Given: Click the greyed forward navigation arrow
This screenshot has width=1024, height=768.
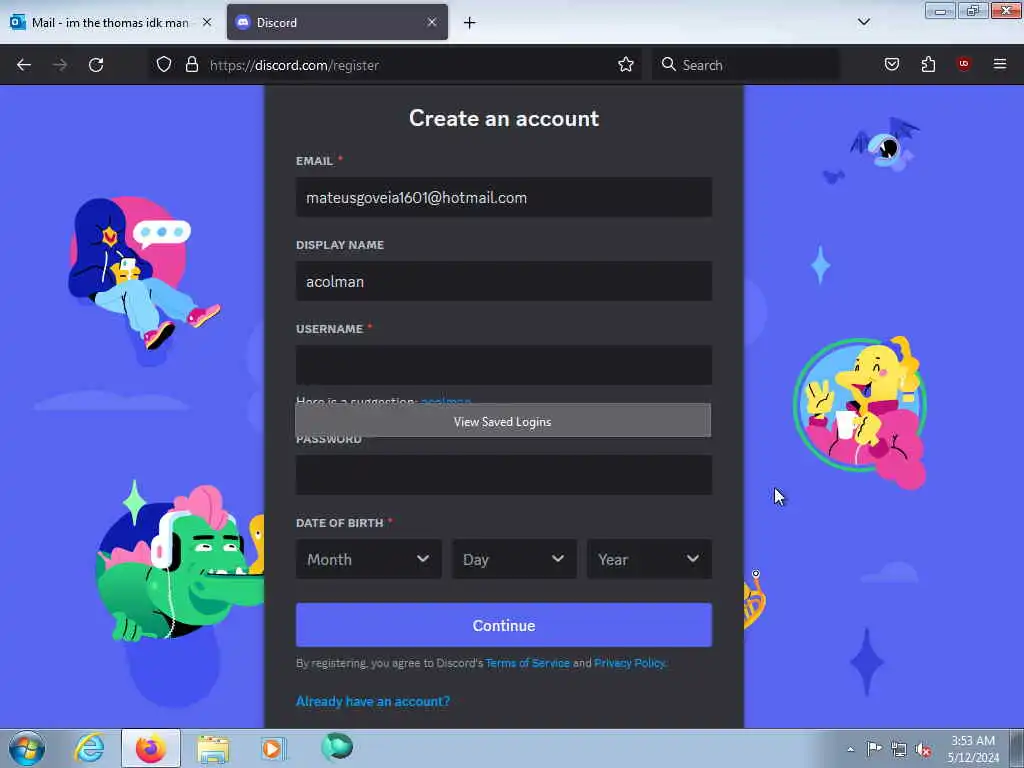Looking at the screenshot, I should click(x=60, y=65).
